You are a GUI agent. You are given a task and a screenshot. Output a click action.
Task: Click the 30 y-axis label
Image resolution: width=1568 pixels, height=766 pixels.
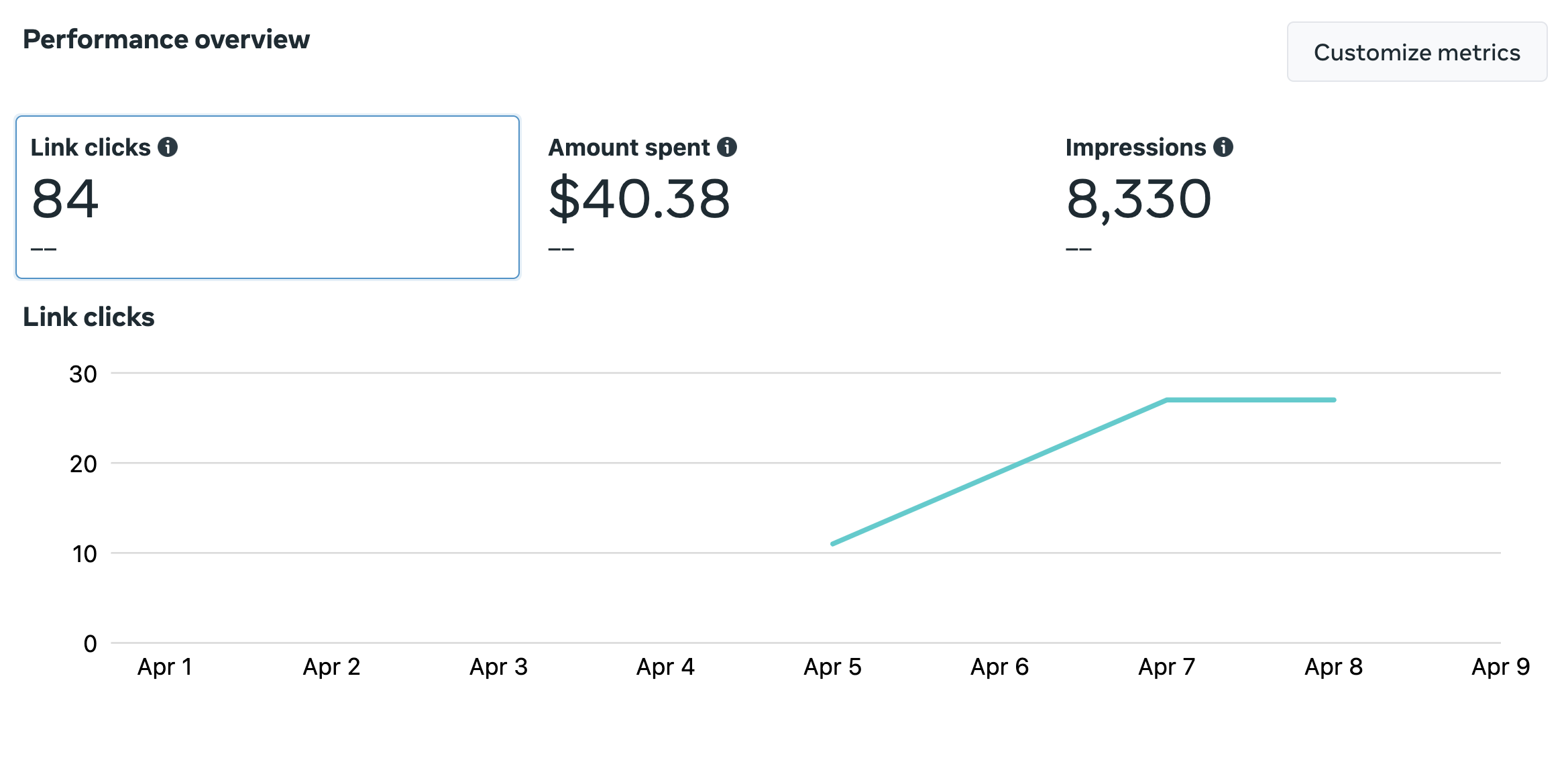pos(83,374)
